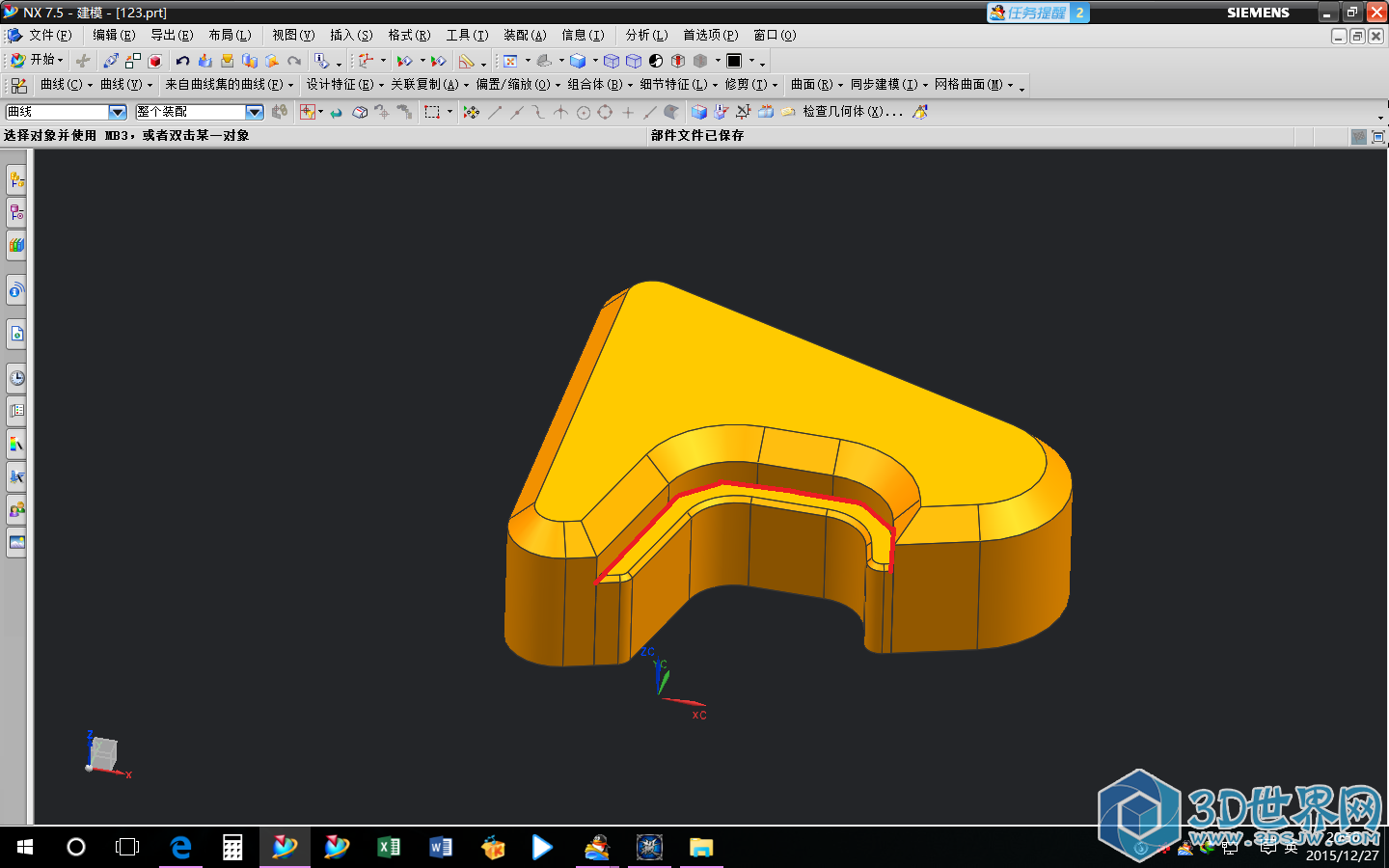This screenshot has width=1389, height=868.
Task: Click the black background color swatch
Action: (734, 61)
